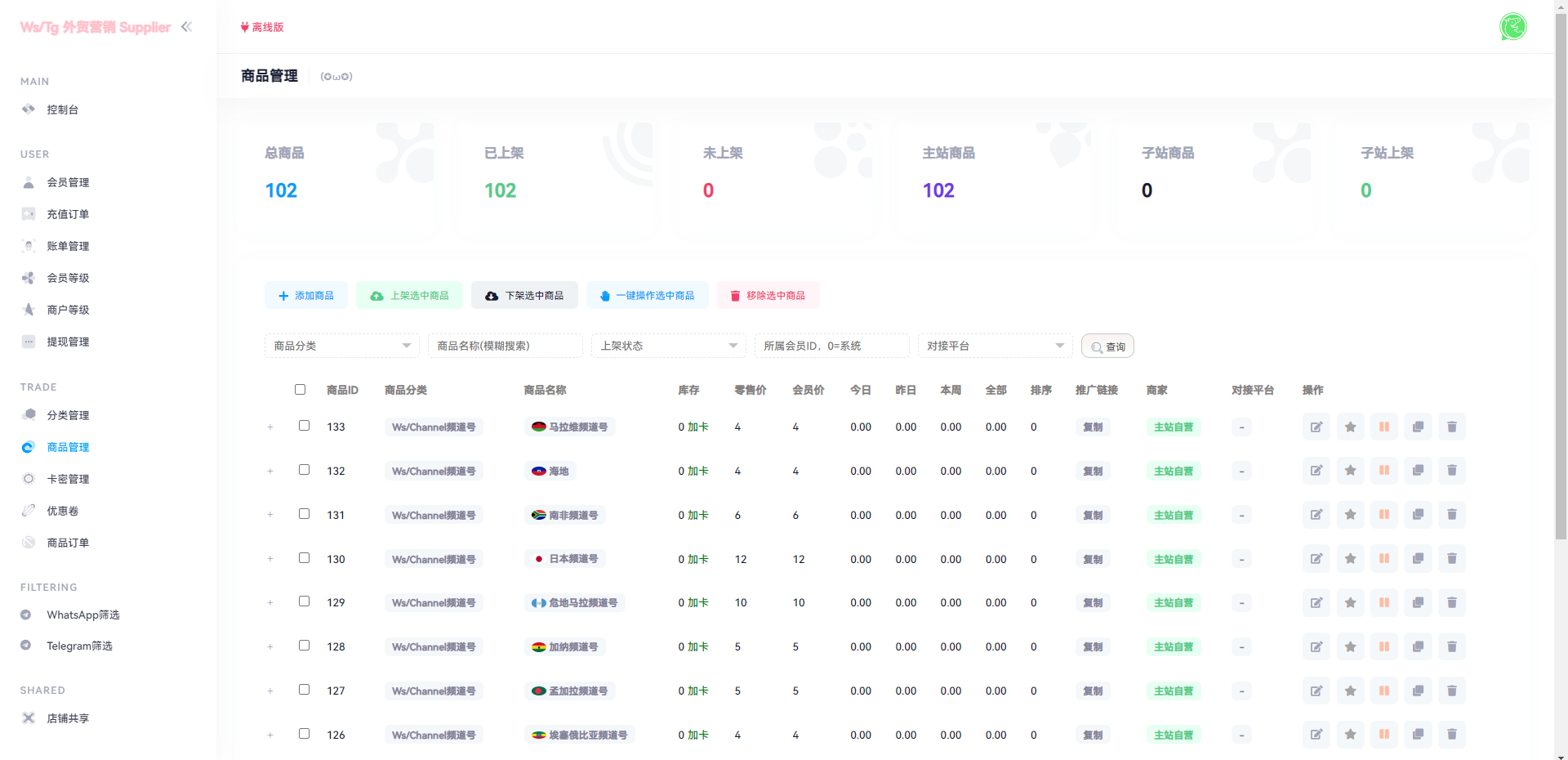Collapse the sidebar with double-chevron icon
The height and width of the screenshot is (760, 1568).
[186, 26]
